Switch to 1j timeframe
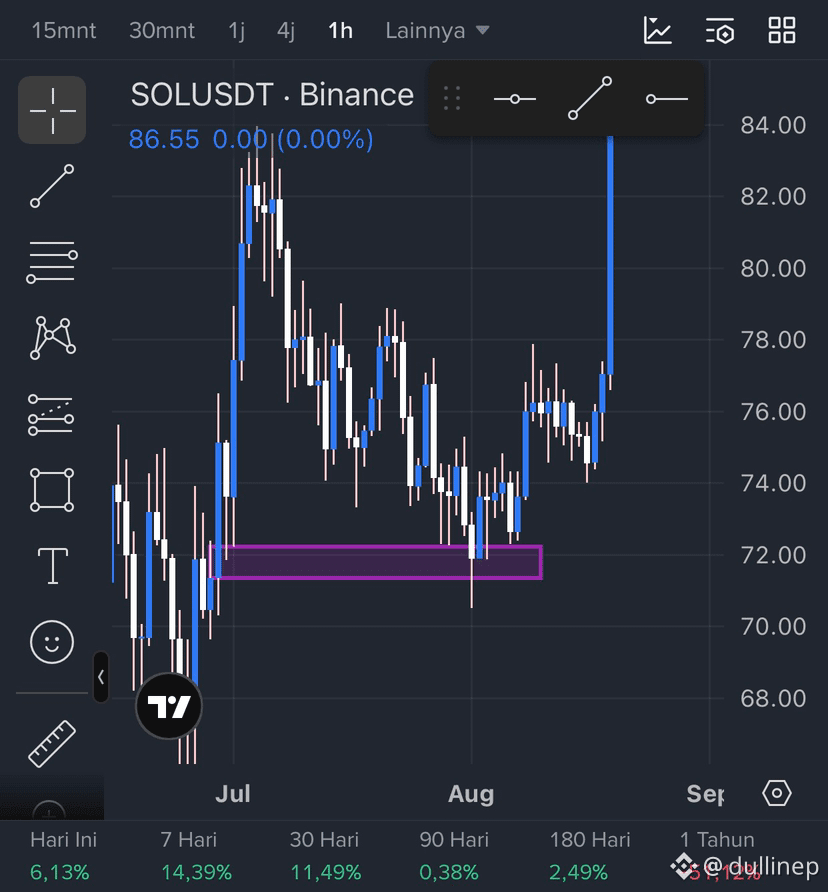Viewport: 828px width, 892px height. pos(236,31)
